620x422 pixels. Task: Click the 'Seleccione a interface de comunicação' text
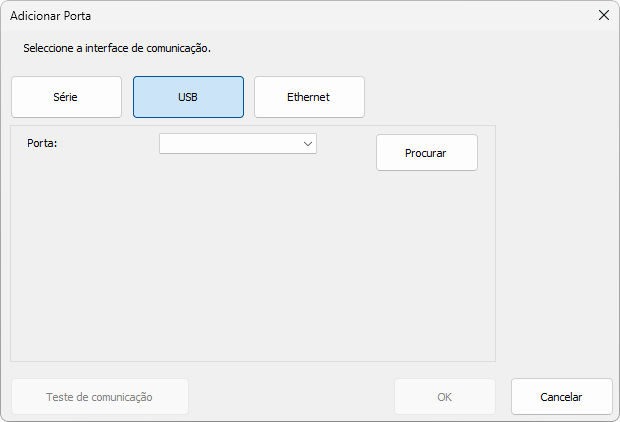[x=117, y=48]
